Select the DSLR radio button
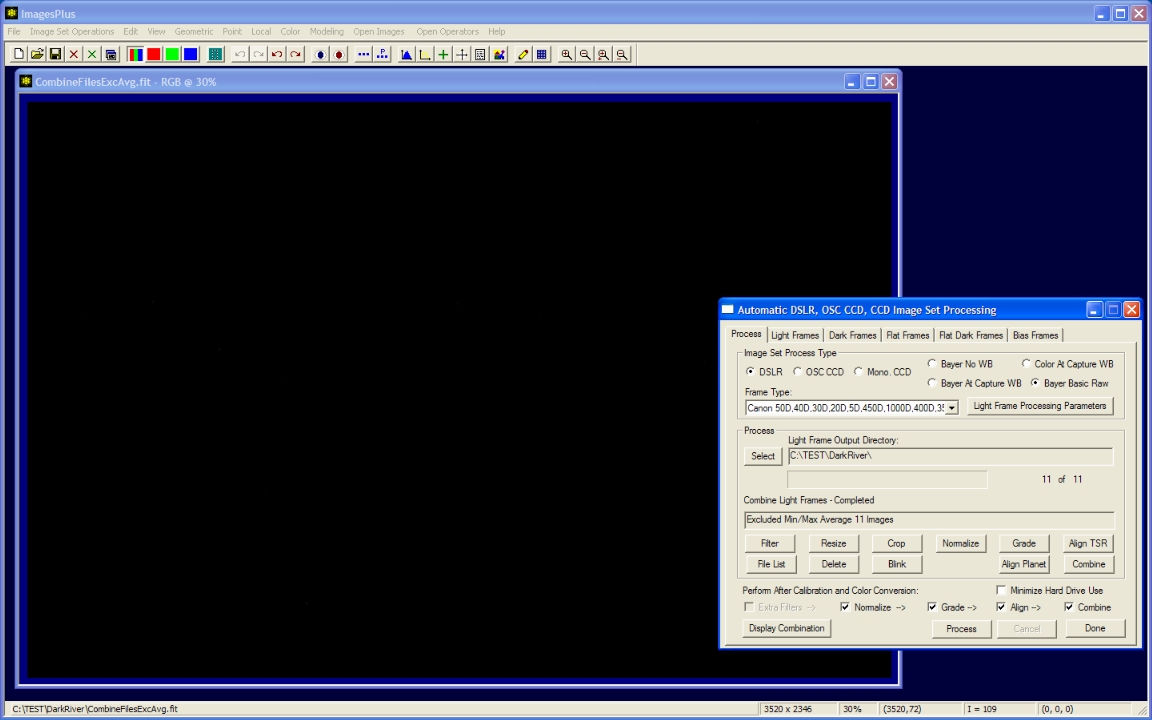The image size is (1152, 720). tap(750, 372)
